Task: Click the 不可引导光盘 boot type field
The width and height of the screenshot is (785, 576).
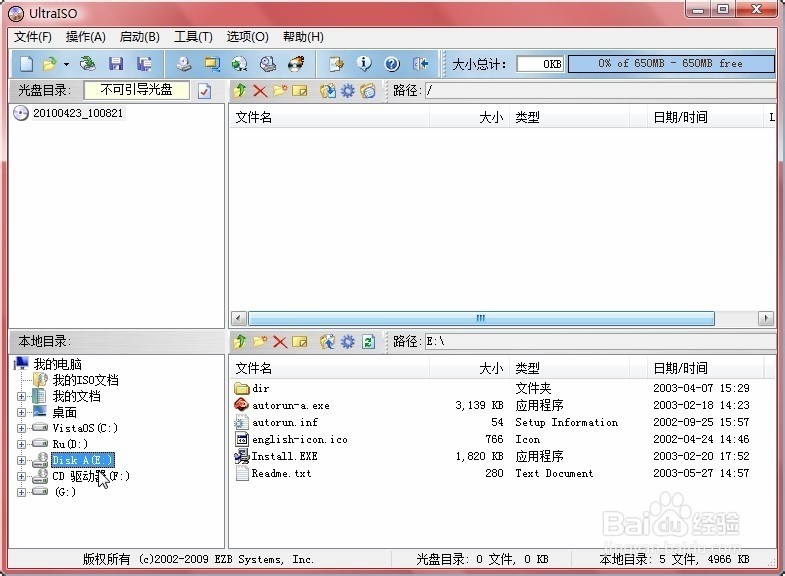Action: pos(136,90)
